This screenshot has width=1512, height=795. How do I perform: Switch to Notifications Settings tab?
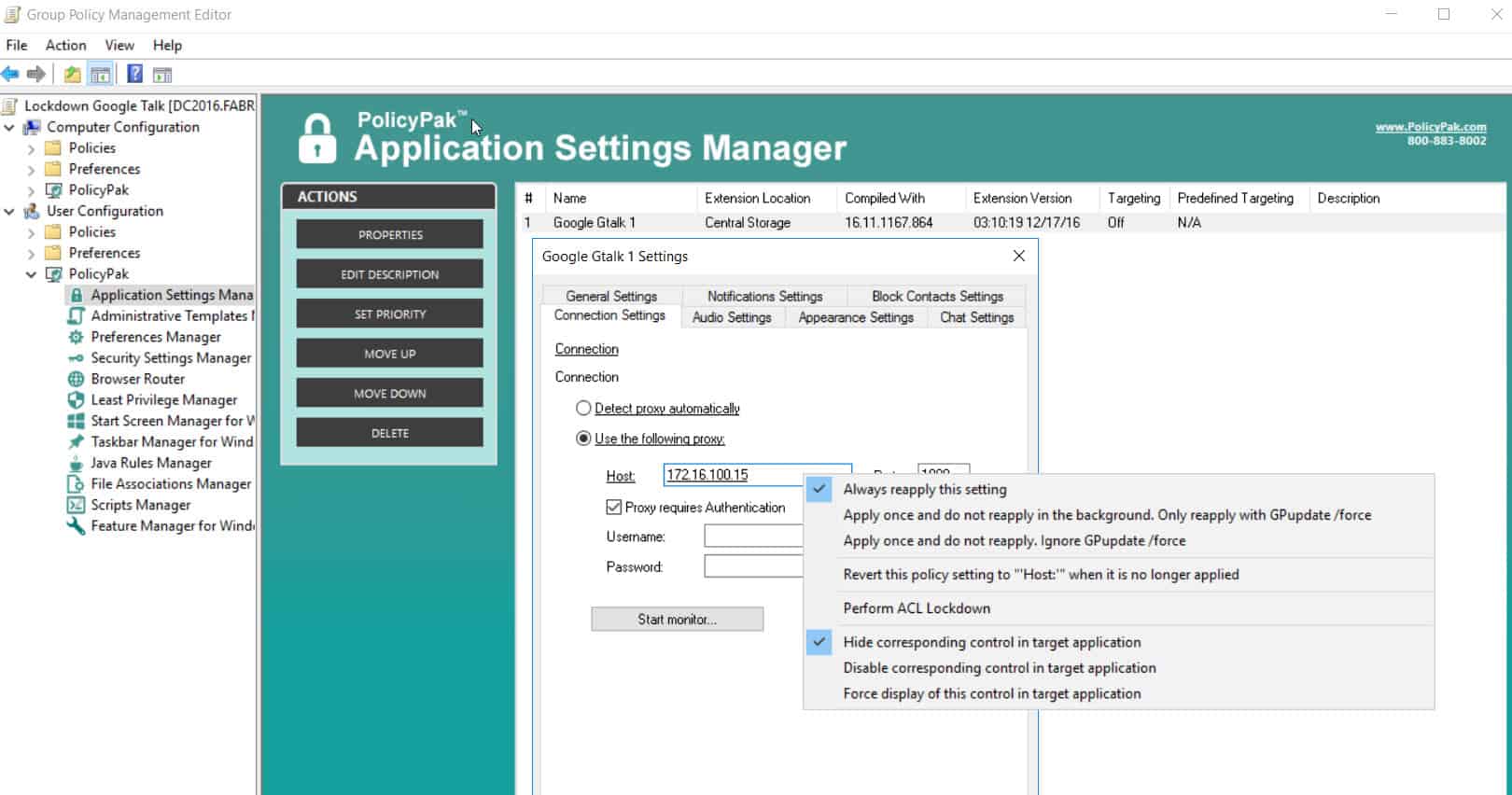tap(765, 296)
